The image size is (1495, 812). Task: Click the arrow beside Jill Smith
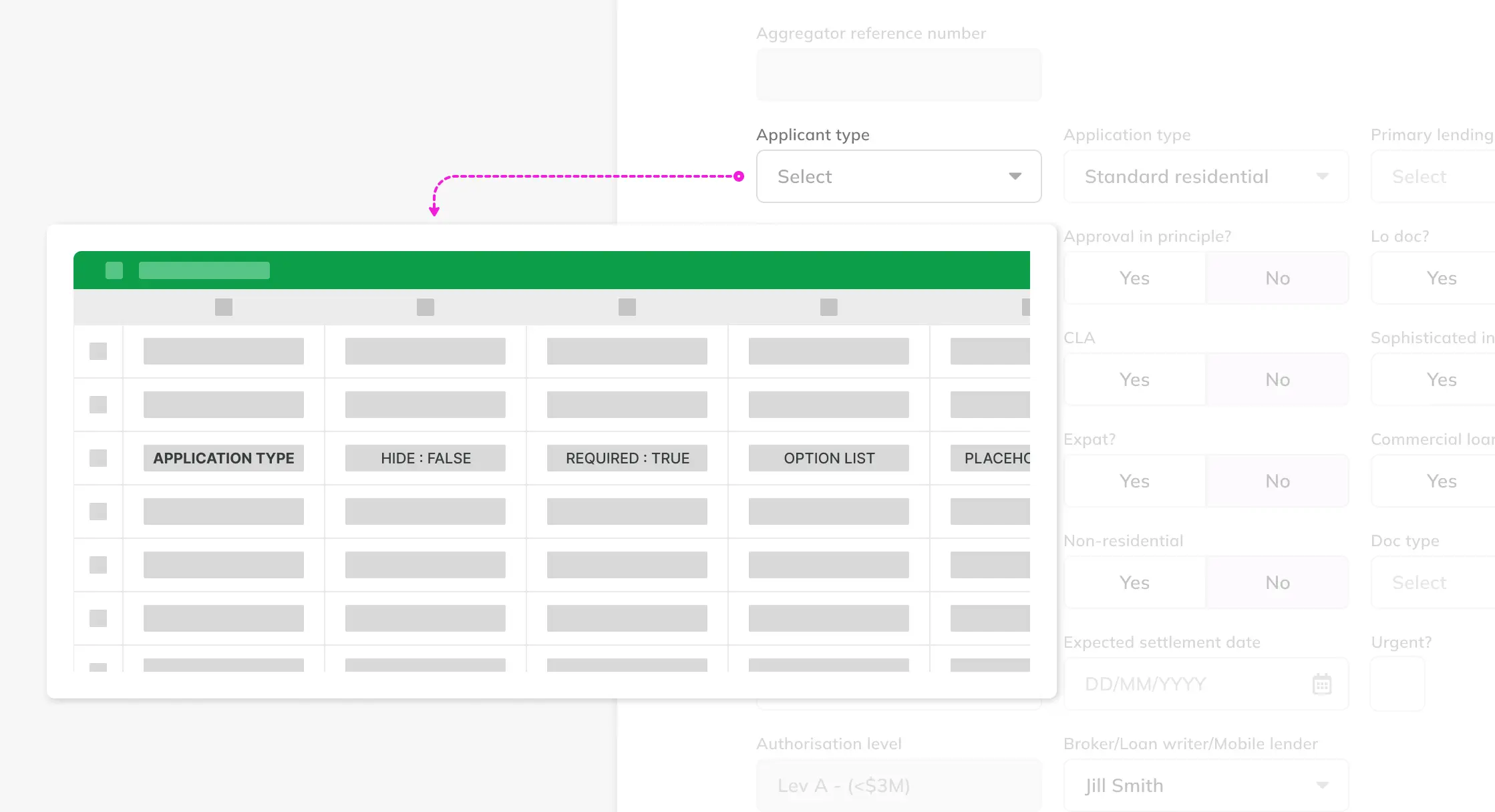1323,785
